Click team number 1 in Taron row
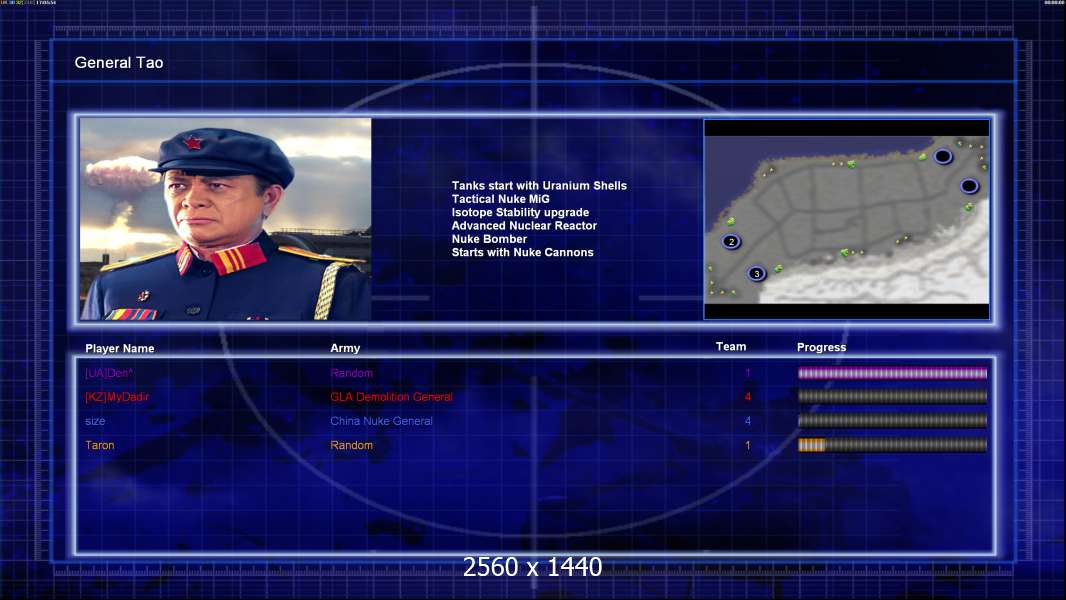 [x=748, y=445]
